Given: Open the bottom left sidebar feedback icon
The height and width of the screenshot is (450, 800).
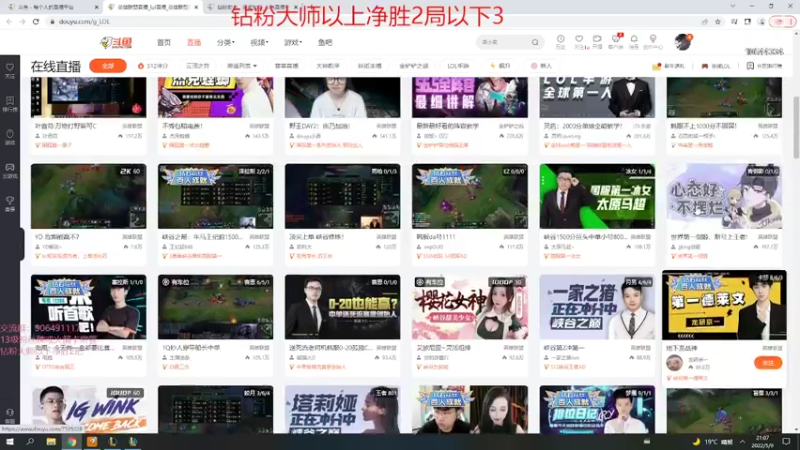Looking at the screenshot, I should 10,415.
